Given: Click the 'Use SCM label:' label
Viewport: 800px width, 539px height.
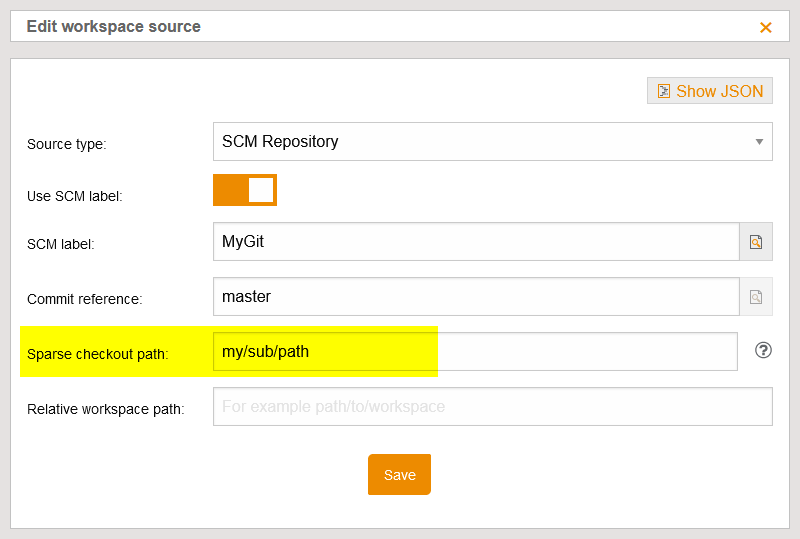Looking at the screenshot, I should click(x=74, y=196).
